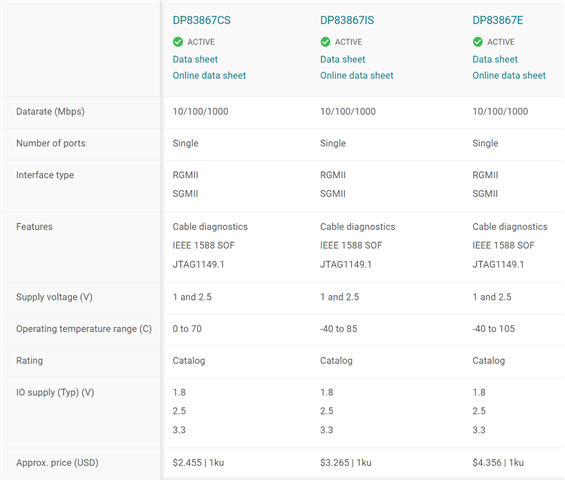Click 1.8 IO supply value for DP83867CS

pos(179,392)
